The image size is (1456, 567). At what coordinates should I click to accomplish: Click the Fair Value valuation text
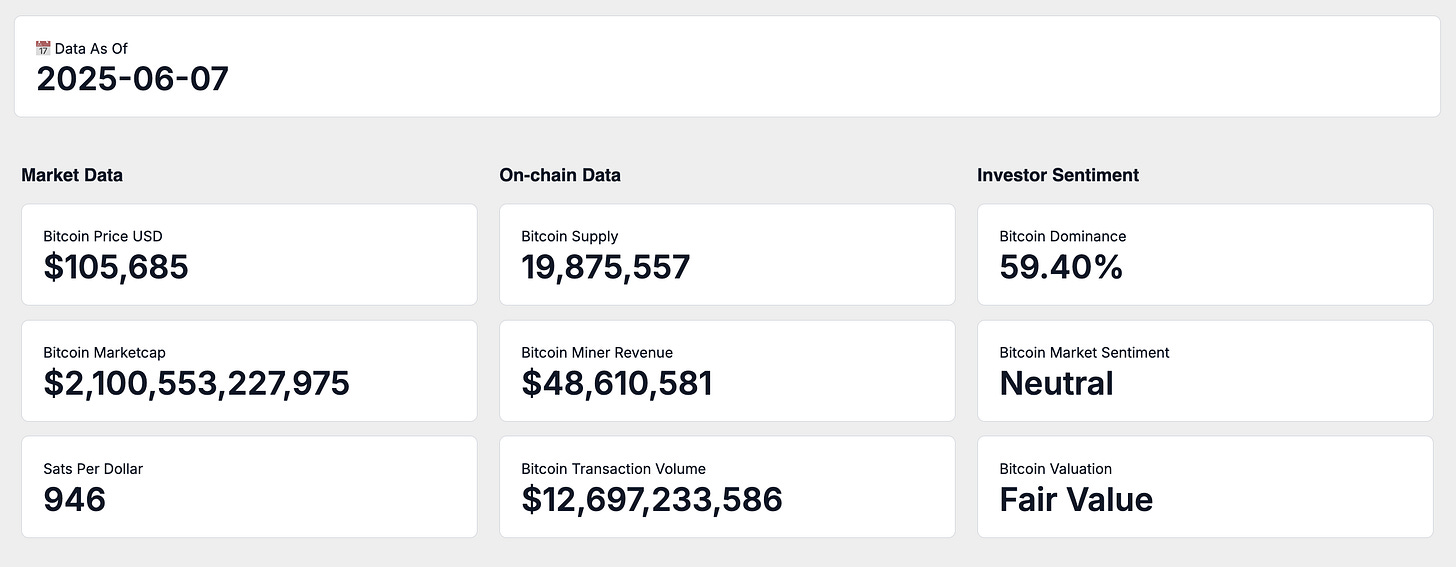(x=1076, y=500)
